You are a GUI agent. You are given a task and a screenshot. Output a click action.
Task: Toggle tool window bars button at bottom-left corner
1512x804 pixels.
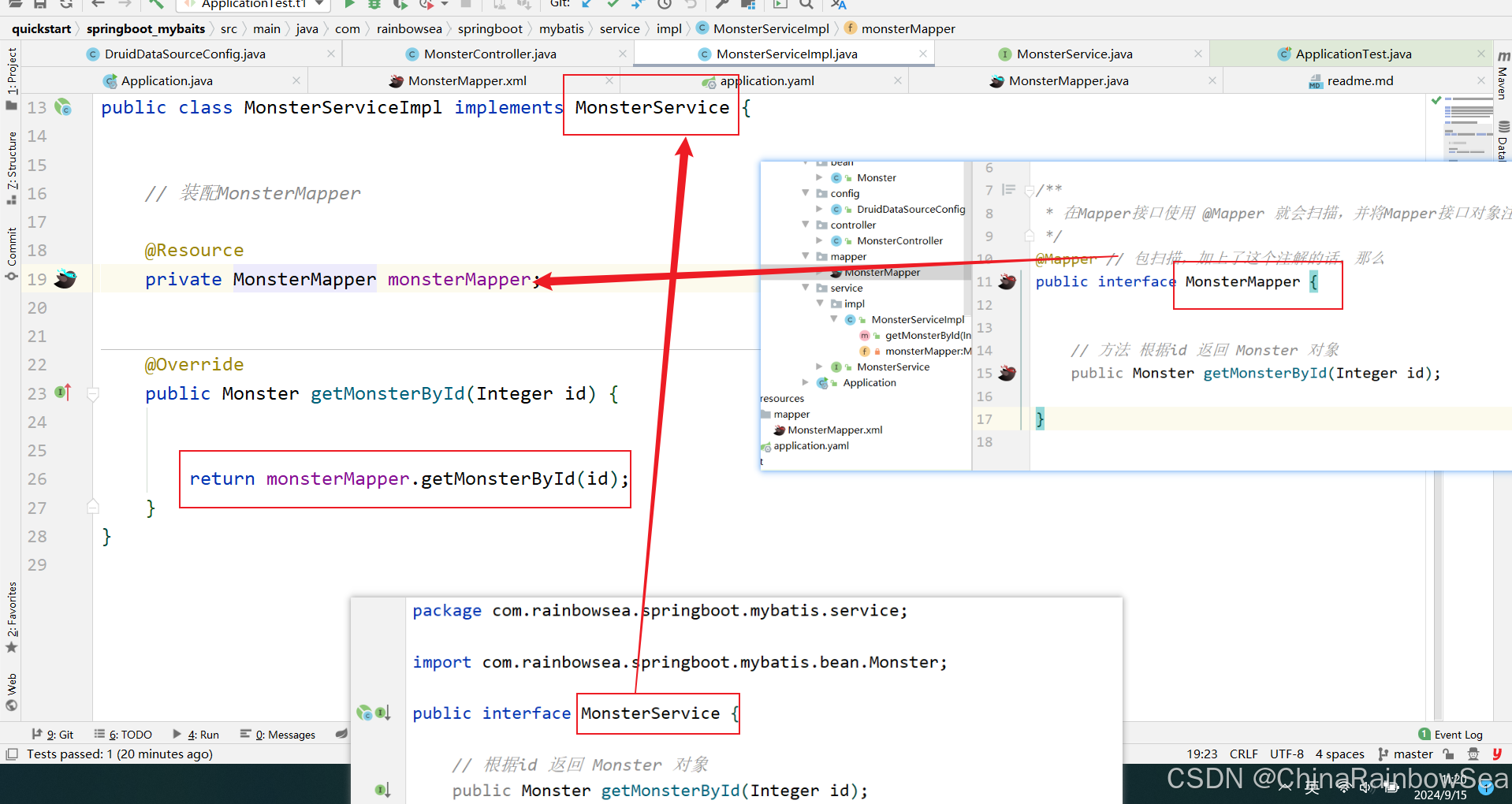tap(12, 754)
